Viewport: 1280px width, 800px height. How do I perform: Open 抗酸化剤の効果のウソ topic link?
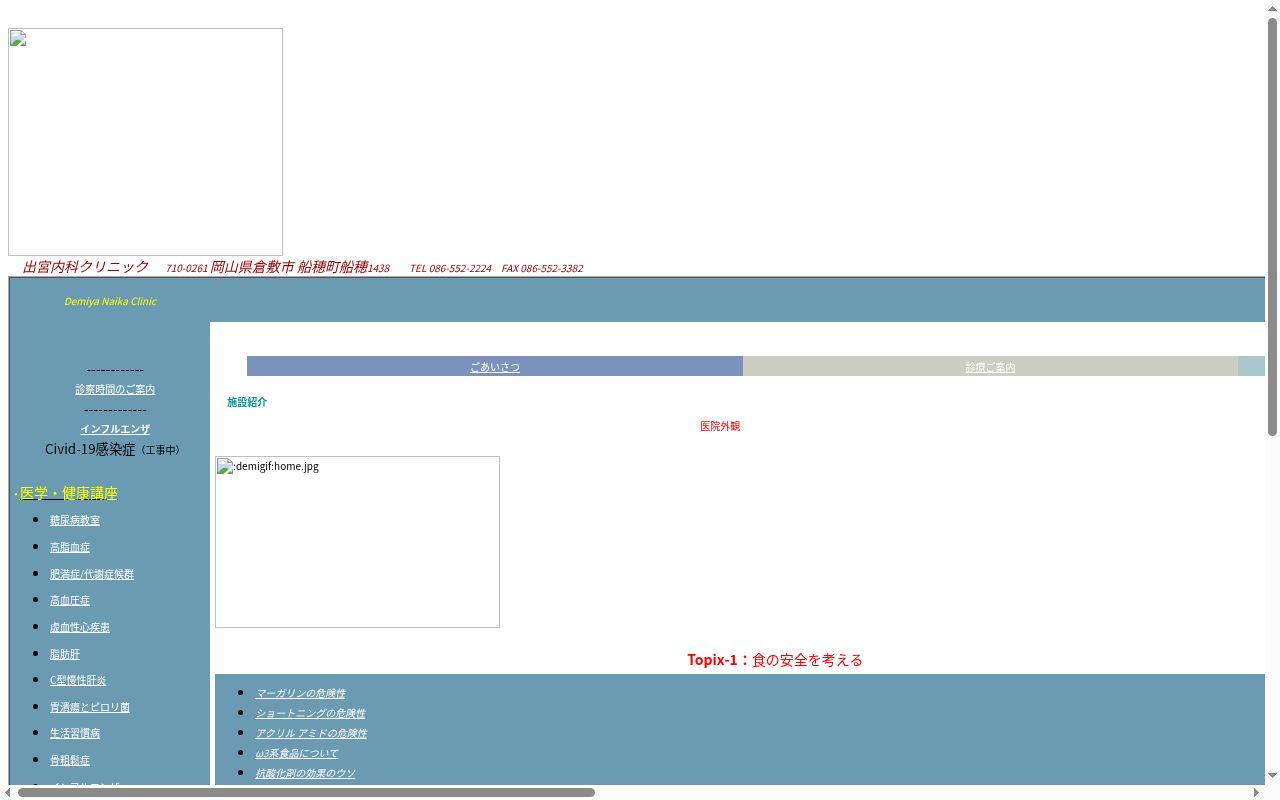click(305, 773)
